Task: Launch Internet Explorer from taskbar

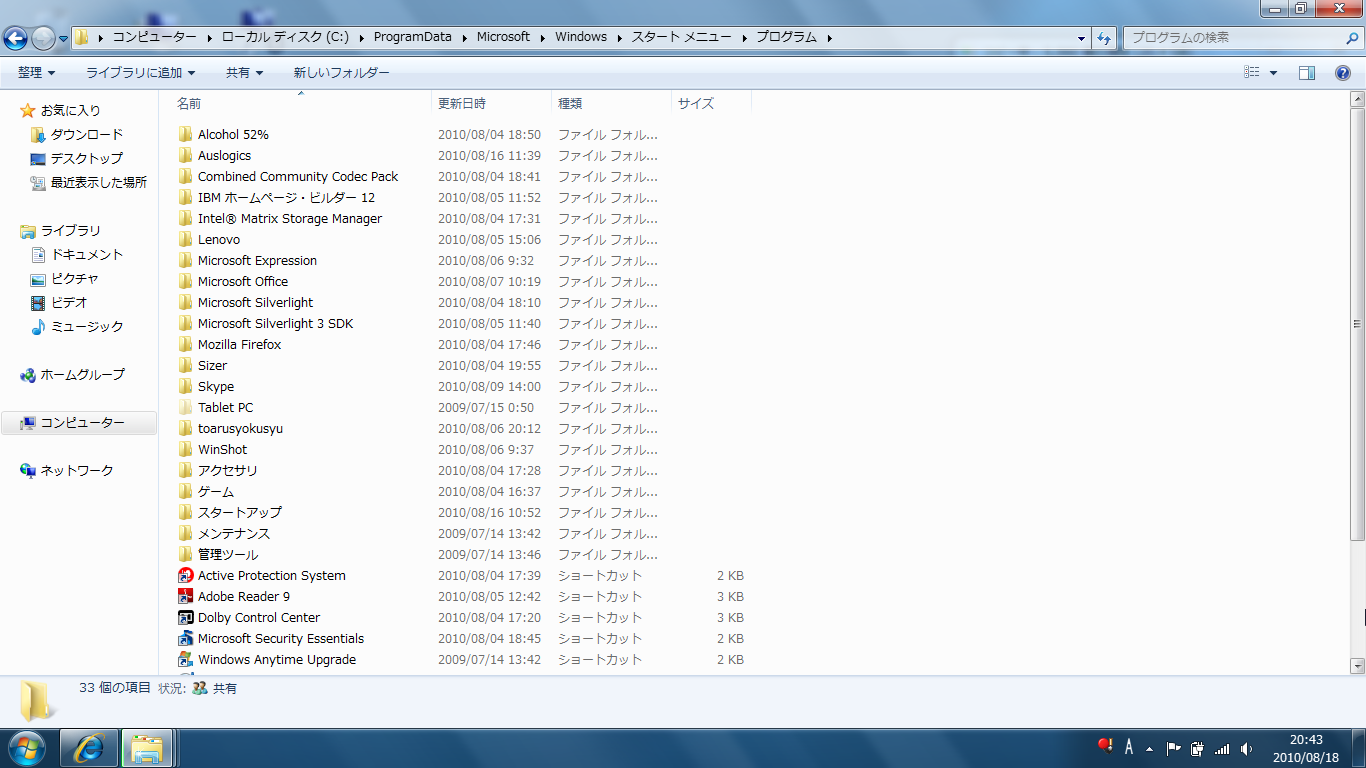Action: [x=89, y=748]
